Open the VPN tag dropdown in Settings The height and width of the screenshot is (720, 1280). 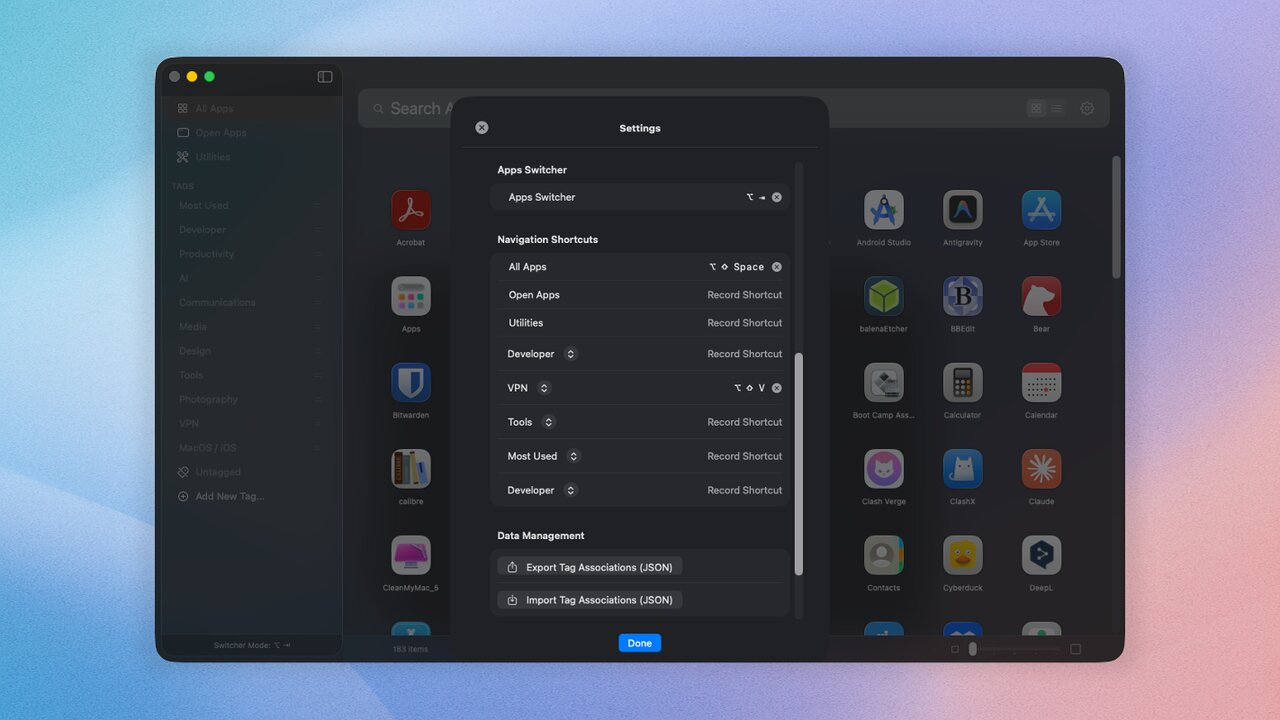coord(544,388)
